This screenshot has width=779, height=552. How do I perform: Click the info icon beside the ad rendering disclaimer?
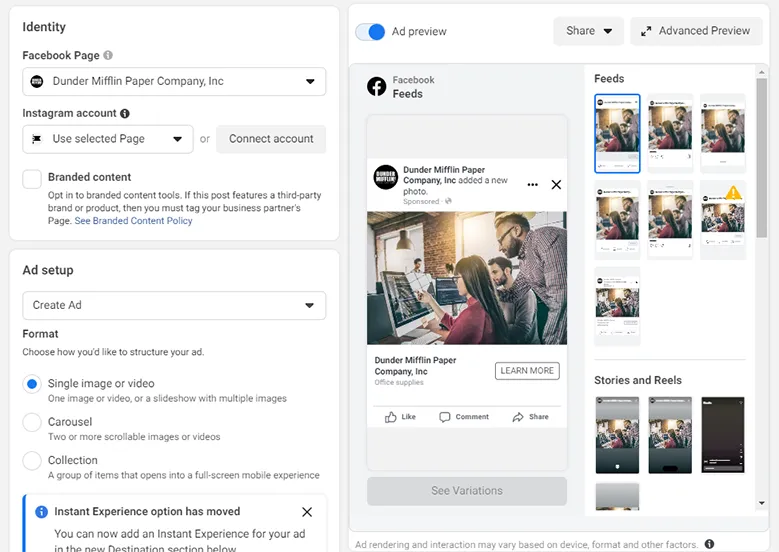(709, 544)
